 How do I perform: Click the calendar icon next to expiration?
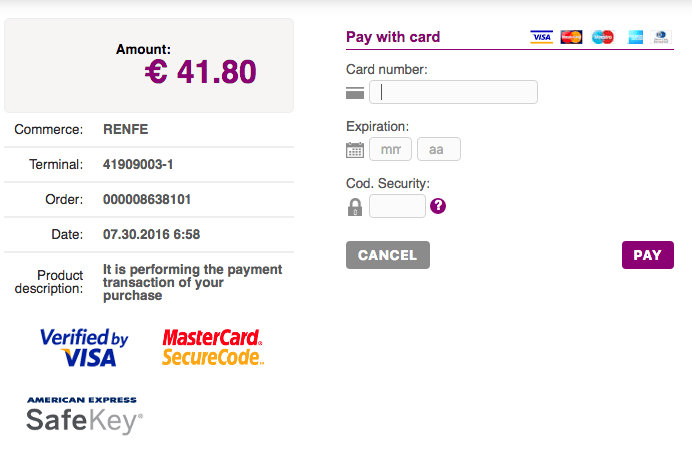[x=355, y=150]
